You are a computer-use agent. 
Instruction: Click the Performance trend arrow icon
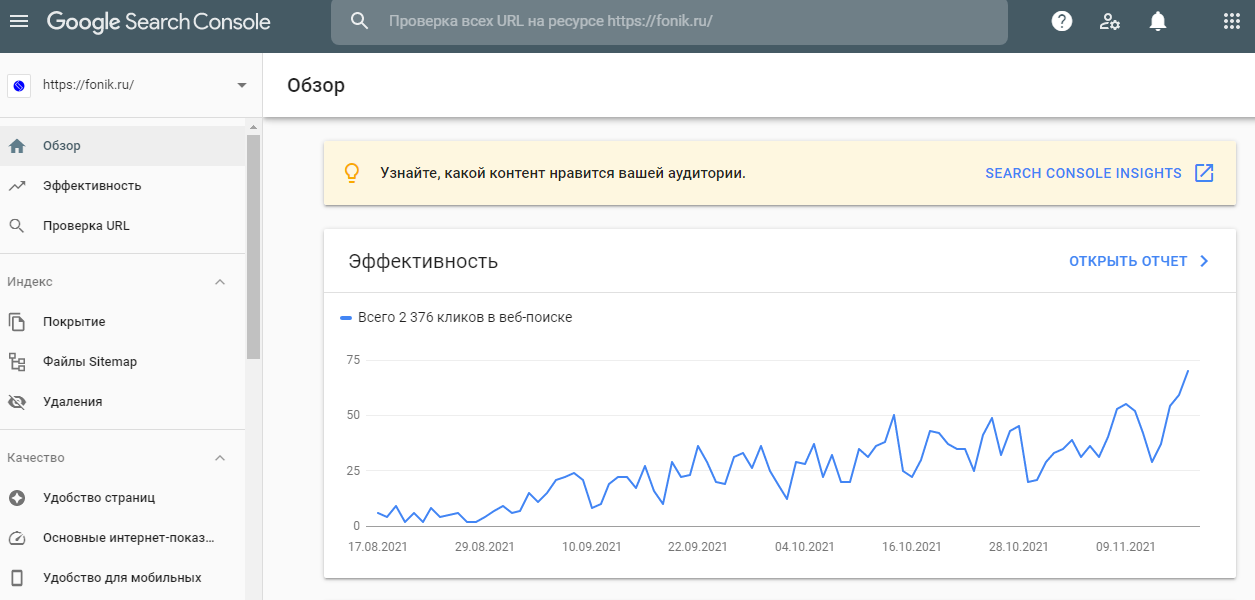[17, 186]
